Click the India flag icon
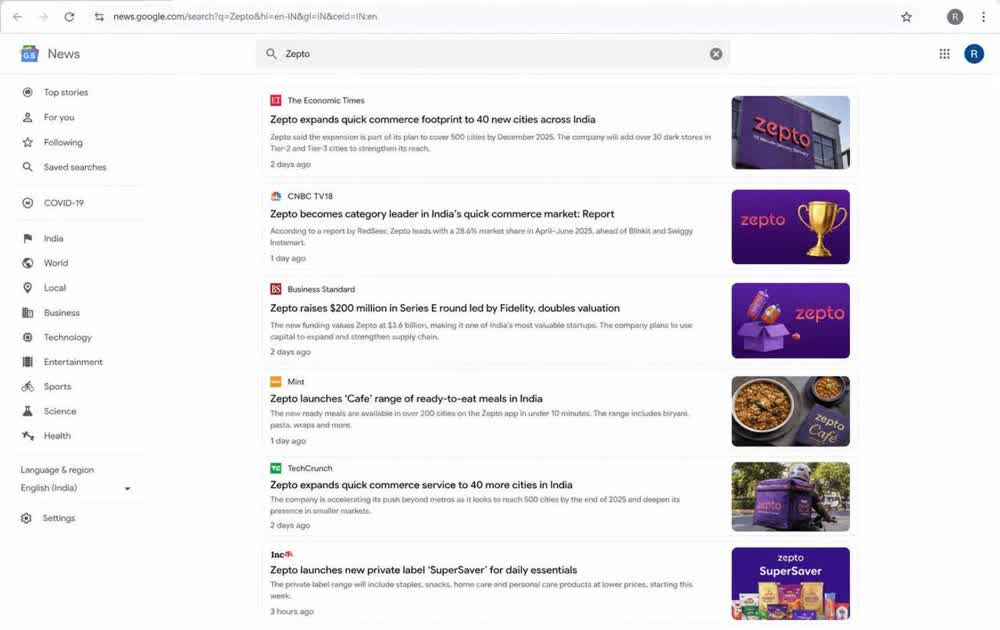Image resolution: width=1000 pixels, height=630 pixels. [x=27, y=238]
